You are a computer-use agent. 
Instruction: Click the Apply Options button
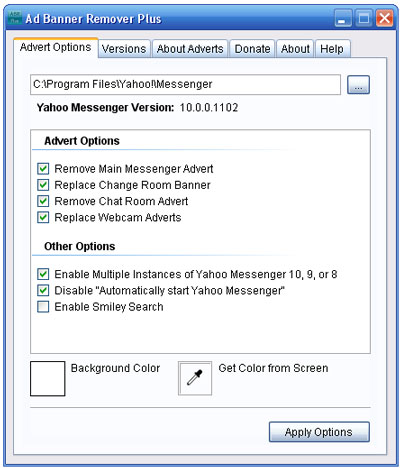point(319,432)
